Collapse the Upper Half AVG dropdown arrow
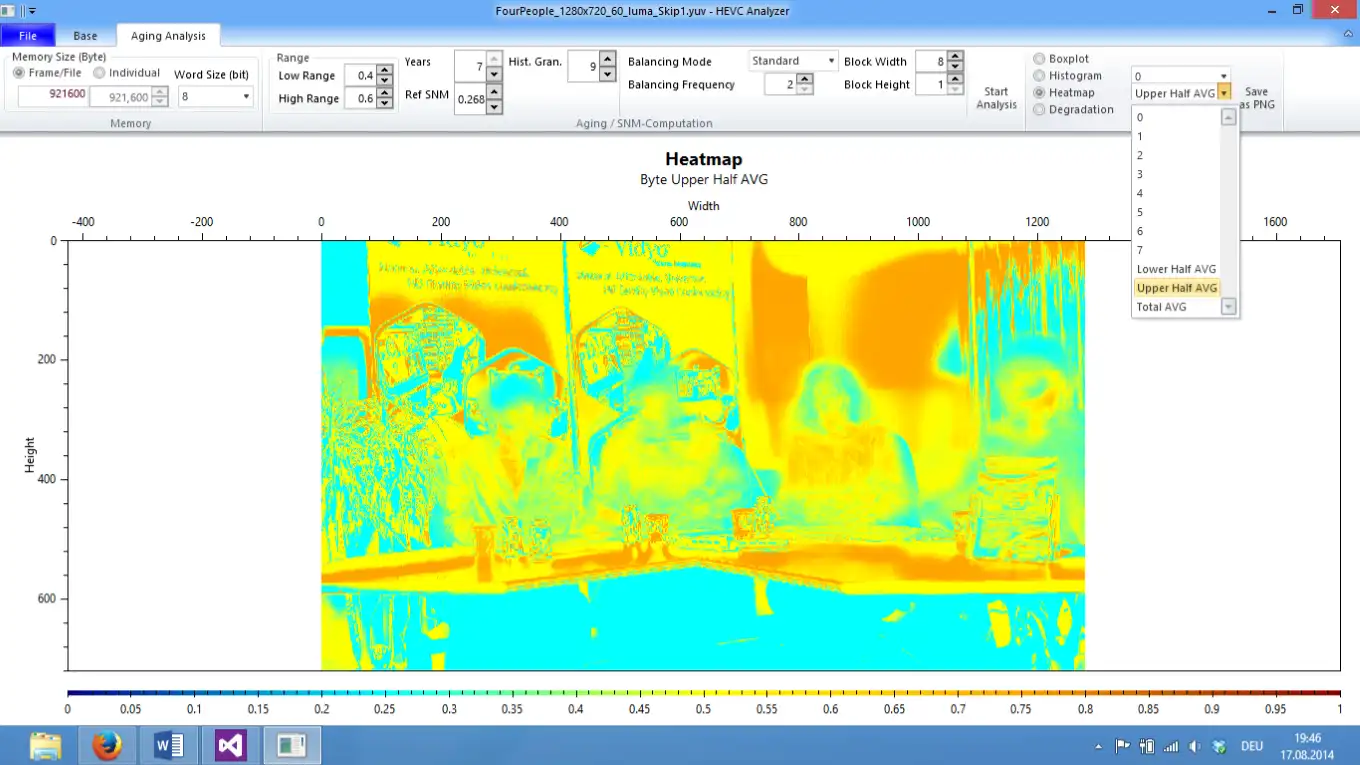1360x765 pixels. point(1224,93)
